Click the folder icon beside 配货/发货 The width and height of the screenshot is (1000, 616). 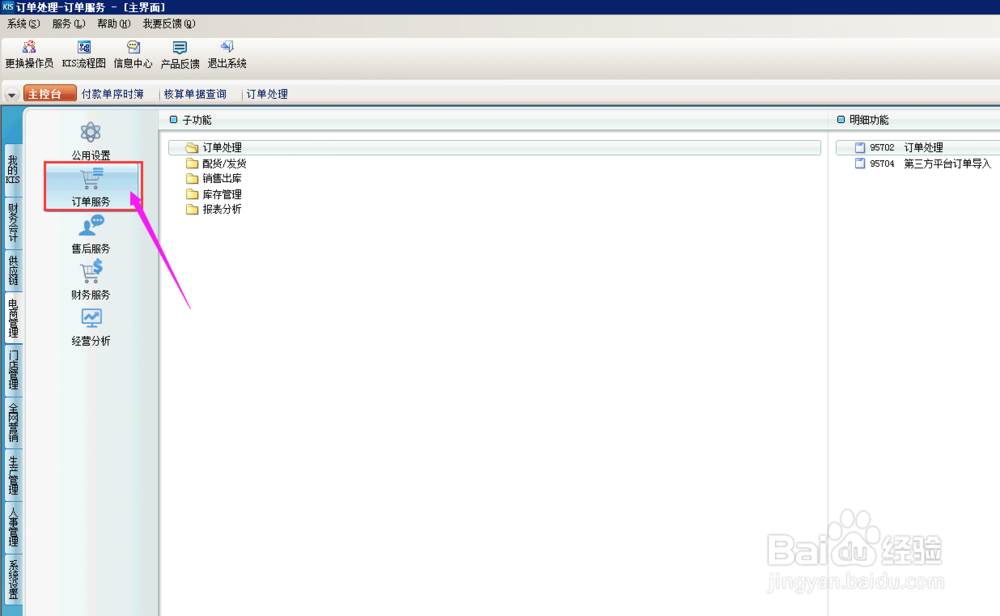point(192,163)
